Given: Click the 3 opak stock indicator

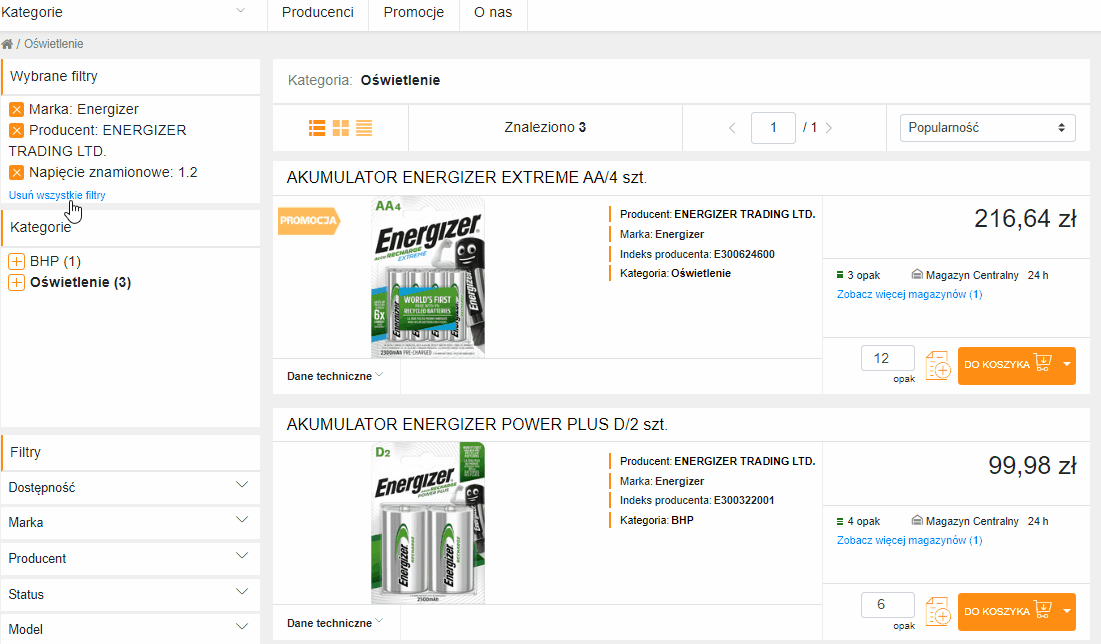Looking at the screenshot, I should tap(858, 275).
